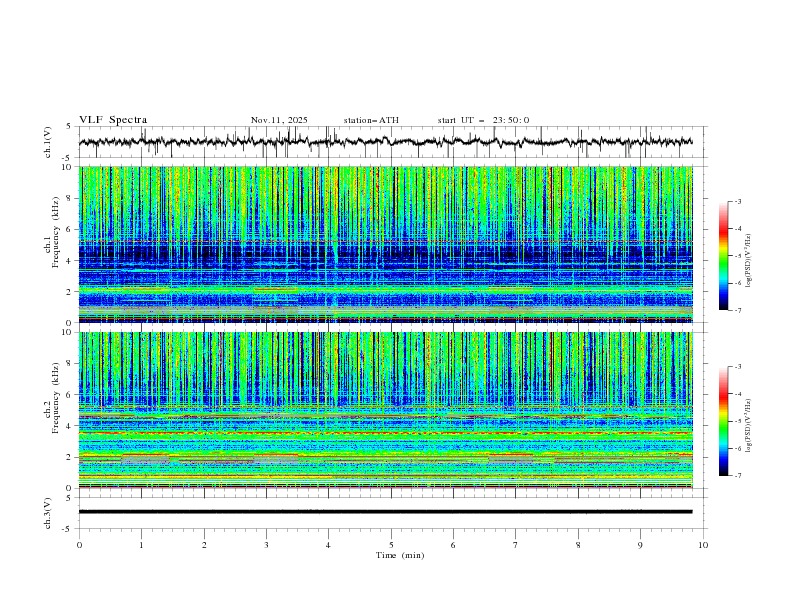Image resolution: width=792 pixels, height=612 pixels.
Task: Click the time axis tick label "10"
Action: click(x=703, y=545)
